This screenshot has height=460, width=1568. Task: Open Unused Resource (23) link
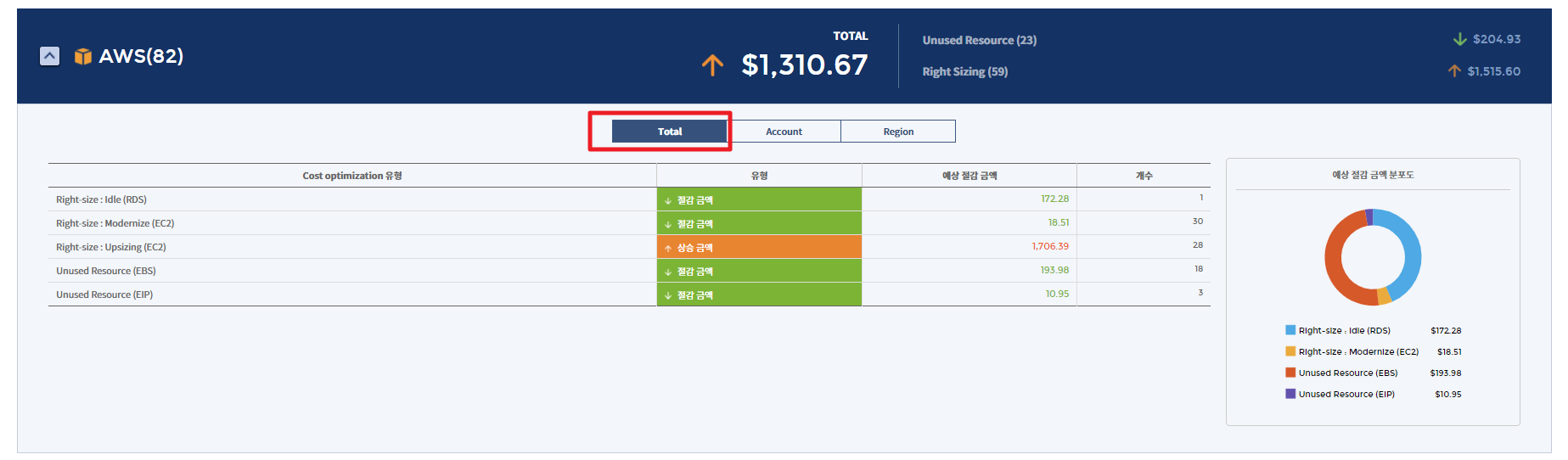[x=979, y=40]
